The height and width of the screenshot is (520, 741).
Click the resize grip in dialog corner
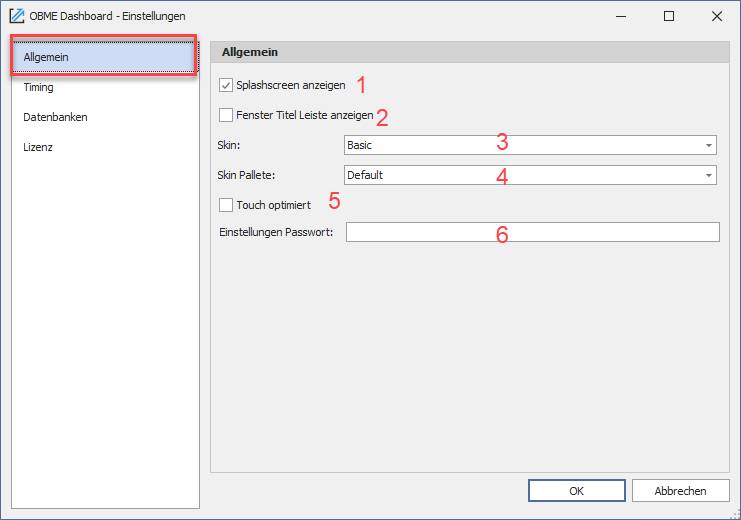click(x=735, y=514)
